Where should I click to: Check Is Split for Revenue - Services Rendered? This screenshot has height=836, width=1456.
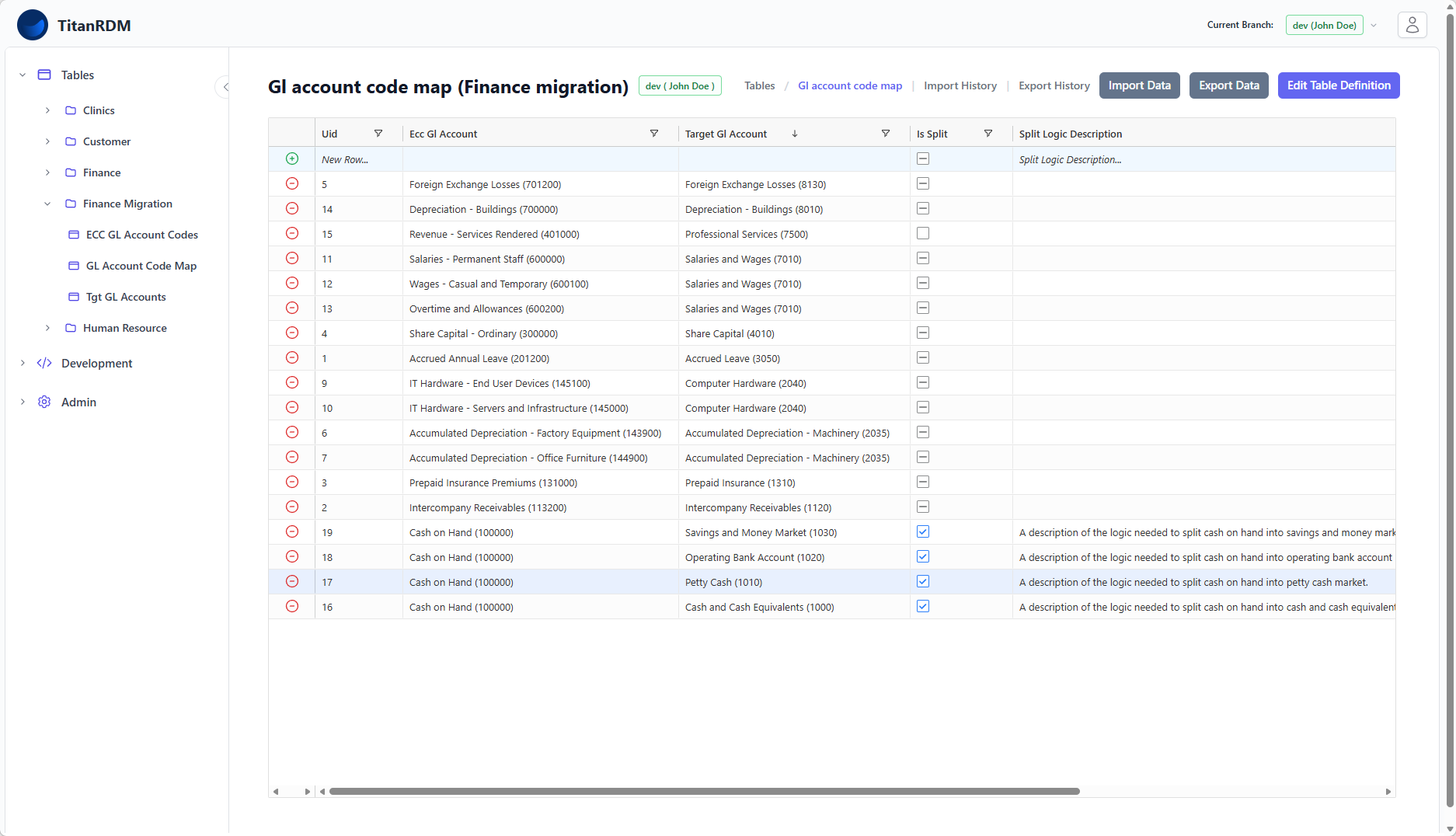coord(923,233)
